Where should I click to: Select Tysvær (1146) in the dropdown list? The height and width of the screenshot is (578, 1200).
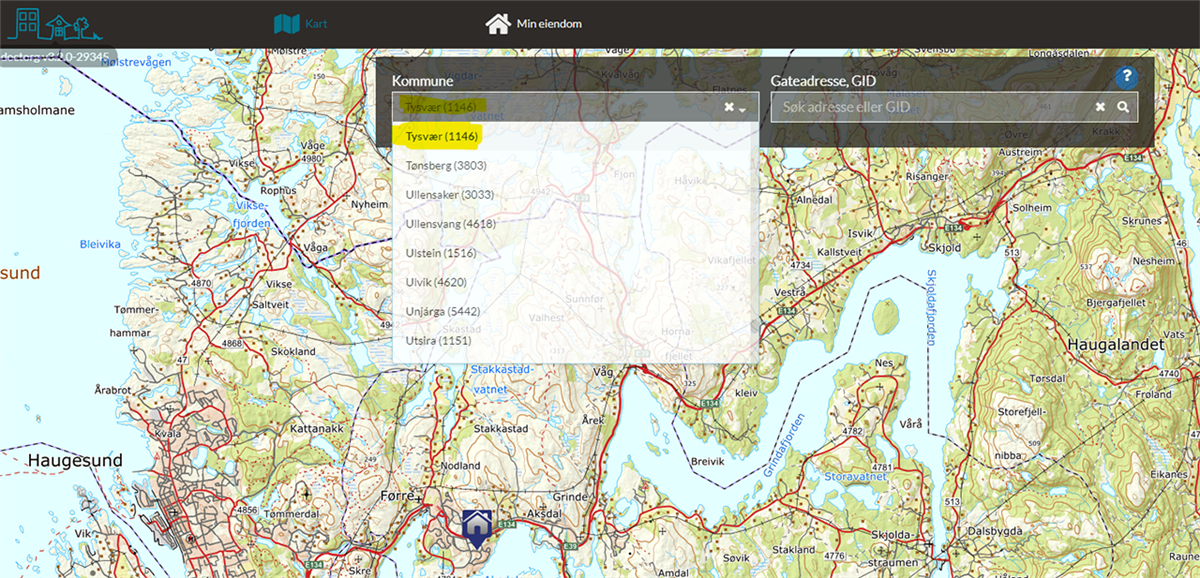tap(576, 136)
